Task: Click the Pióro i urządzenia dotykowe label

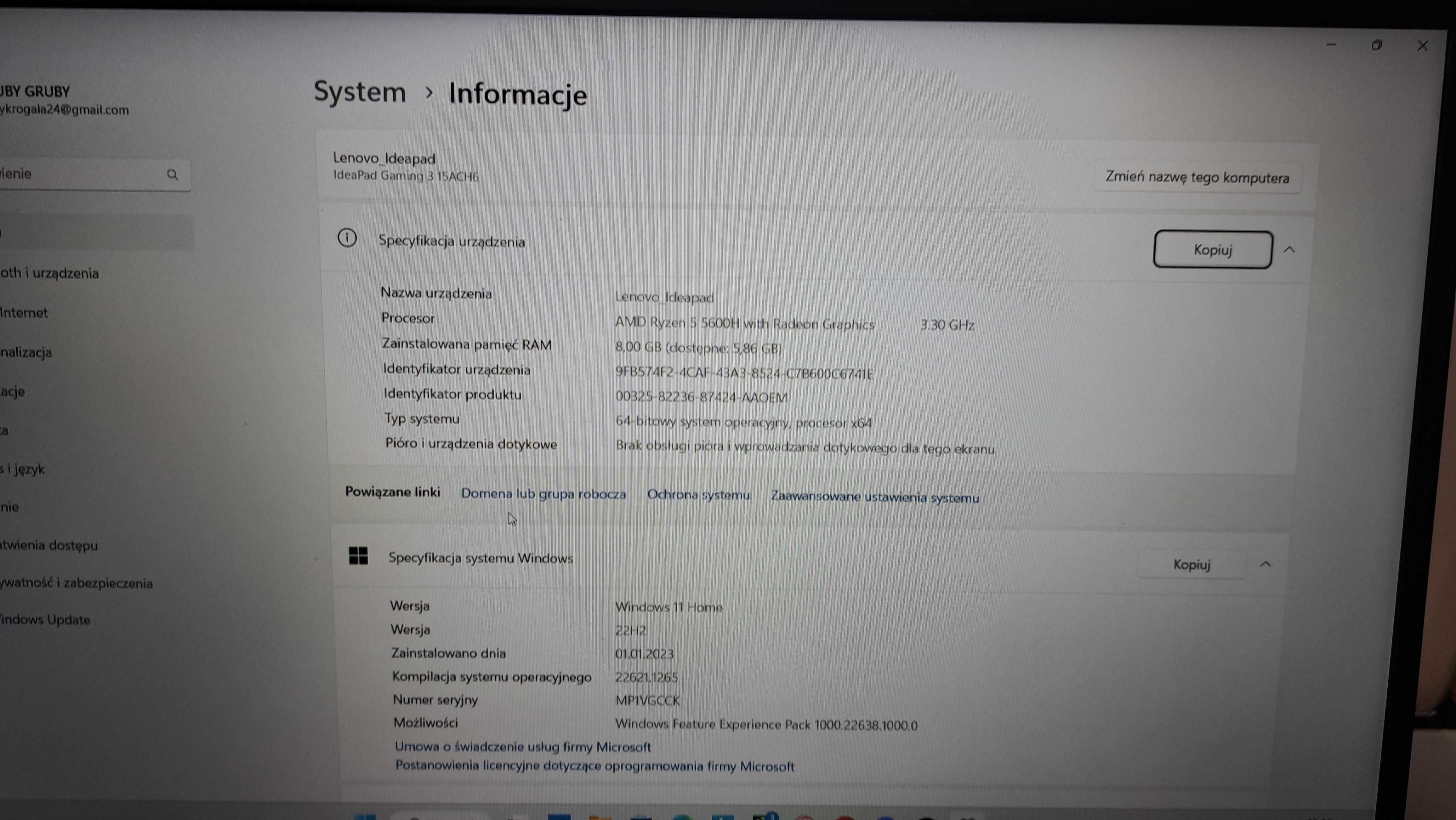Action: click(x=471, y=444)
